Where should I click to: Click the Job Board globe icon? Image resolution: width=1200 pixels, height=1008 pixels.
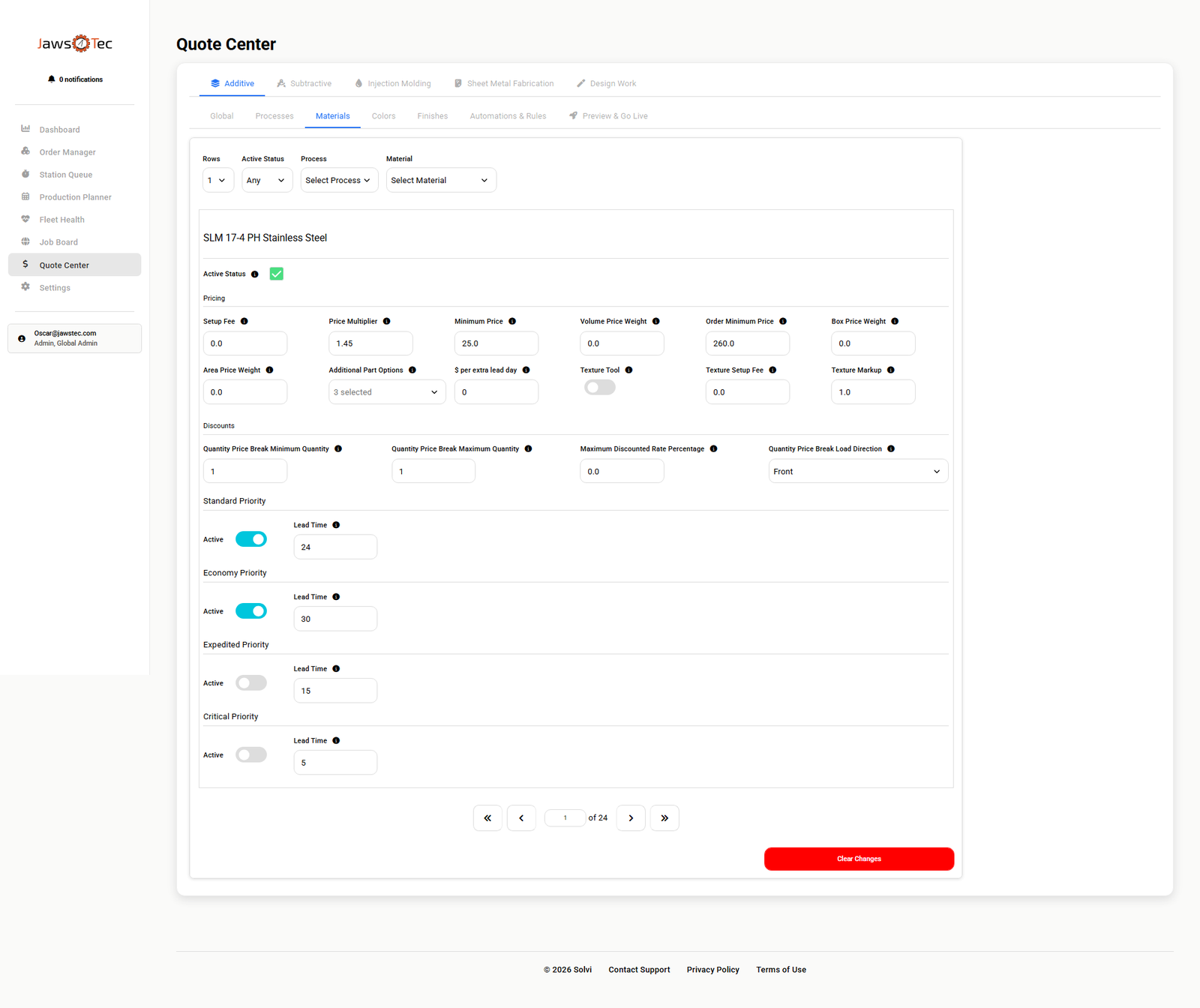(25, 241)
